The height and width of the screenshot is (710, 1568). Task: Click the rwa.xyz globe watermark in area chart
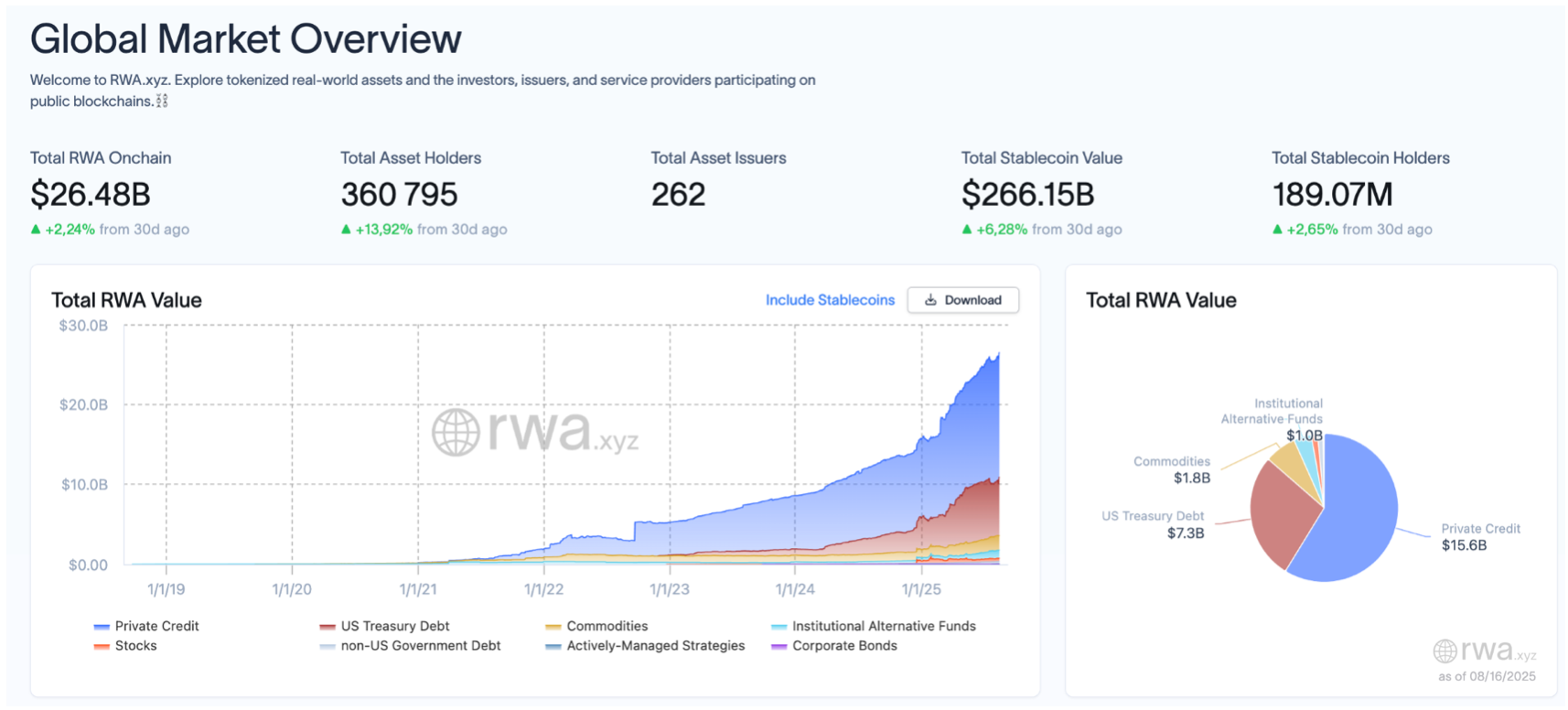pos(456,432)
